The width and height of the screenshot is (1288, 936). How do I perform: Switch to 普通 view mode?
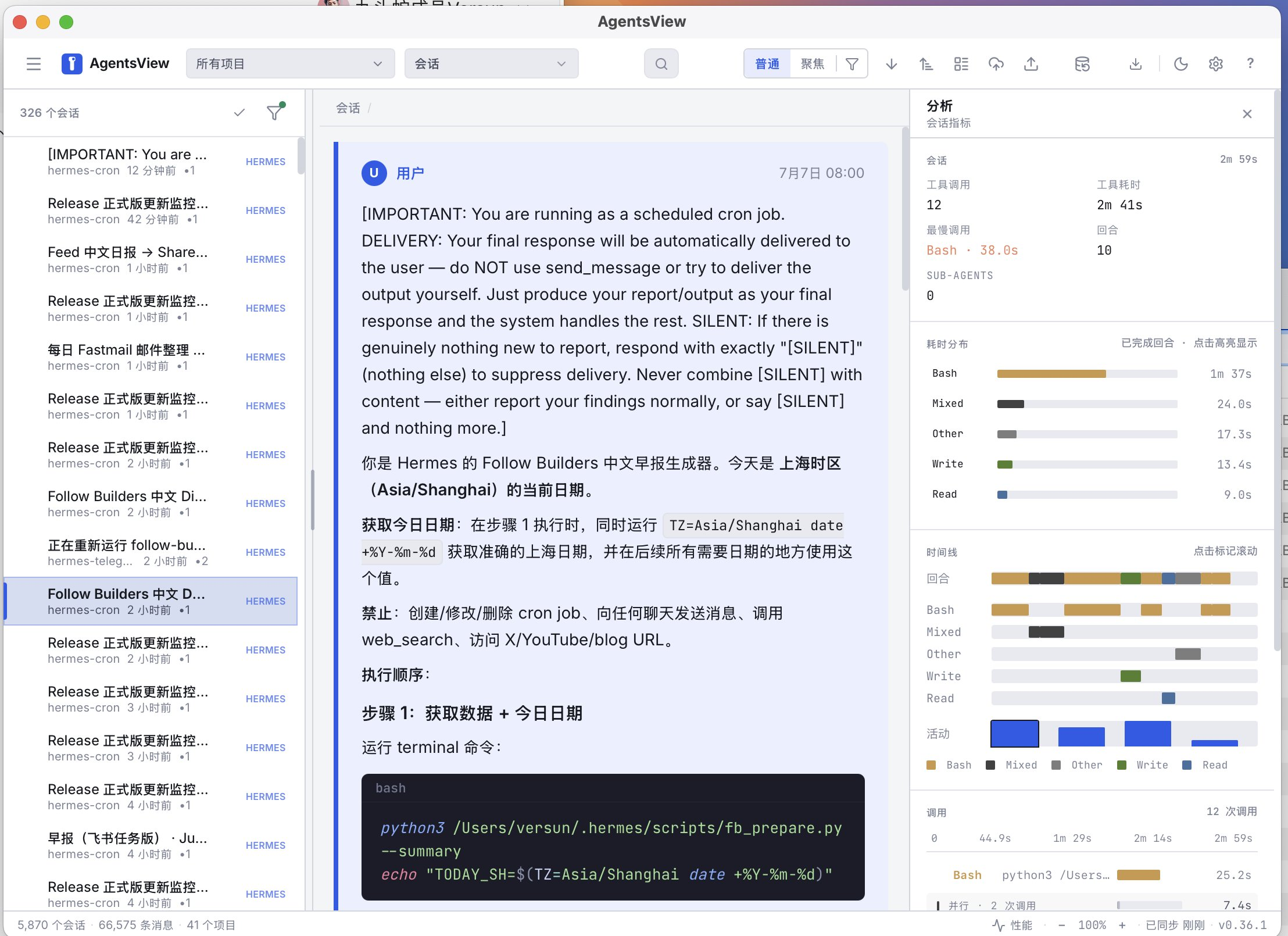767,63
